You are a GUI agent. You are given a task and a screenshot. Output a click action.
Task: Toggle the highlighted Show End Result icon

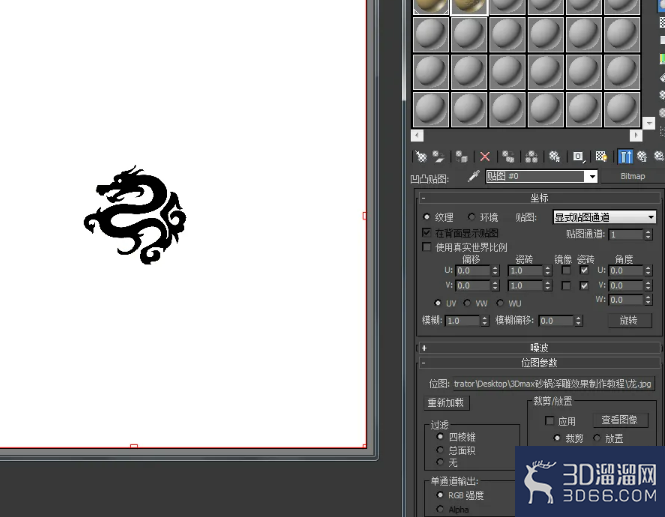pyautogui.click(x=625, y=157)
